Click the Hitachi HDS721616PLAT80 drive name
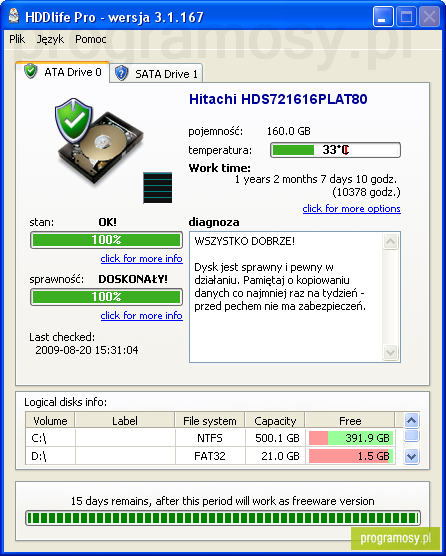The height and width of the screenshot is (556, 446). (x=278, y=99)
